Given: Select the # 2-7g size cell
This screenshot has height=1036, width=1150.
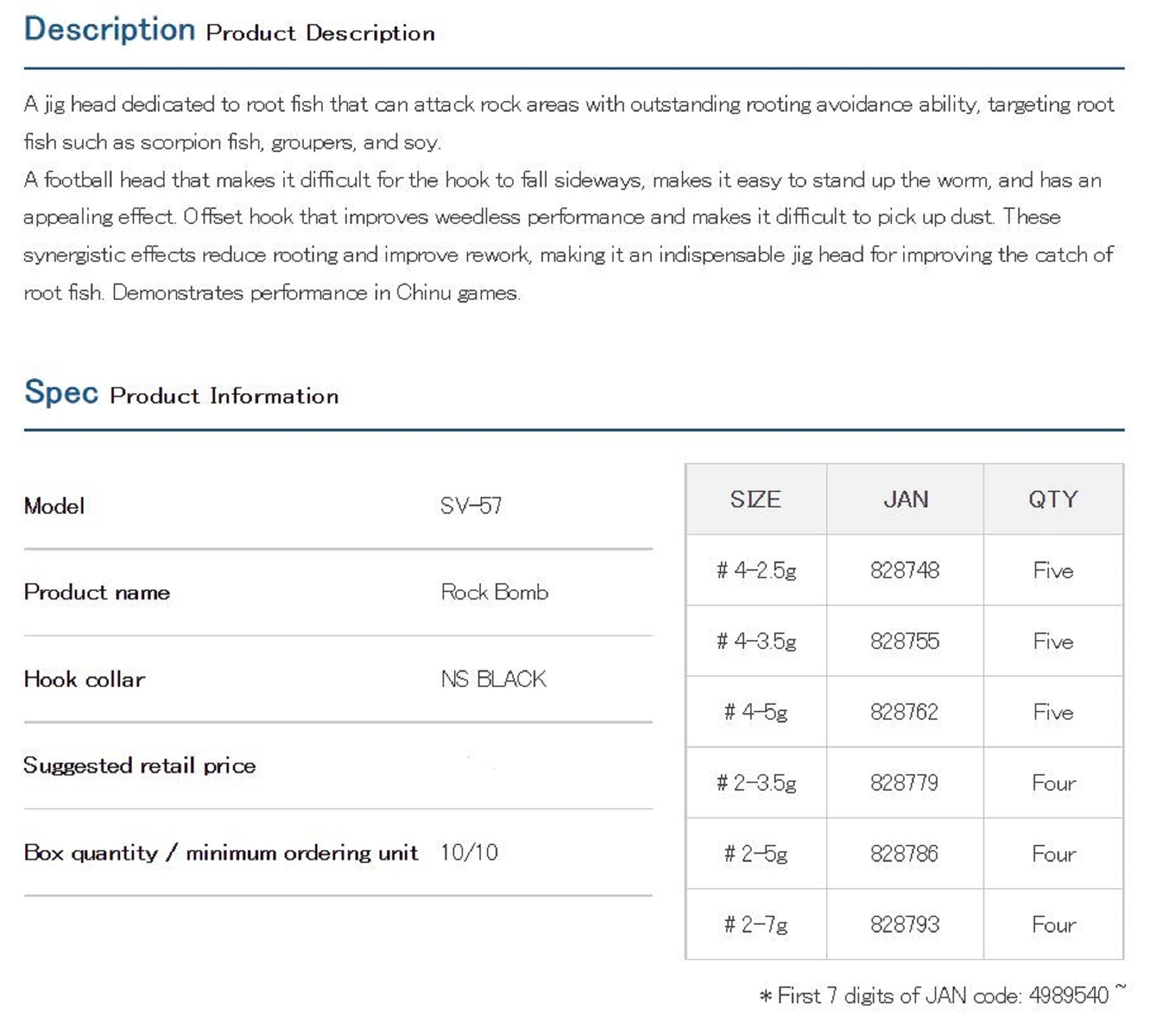Looking at the screenshot, I should 756,924.
